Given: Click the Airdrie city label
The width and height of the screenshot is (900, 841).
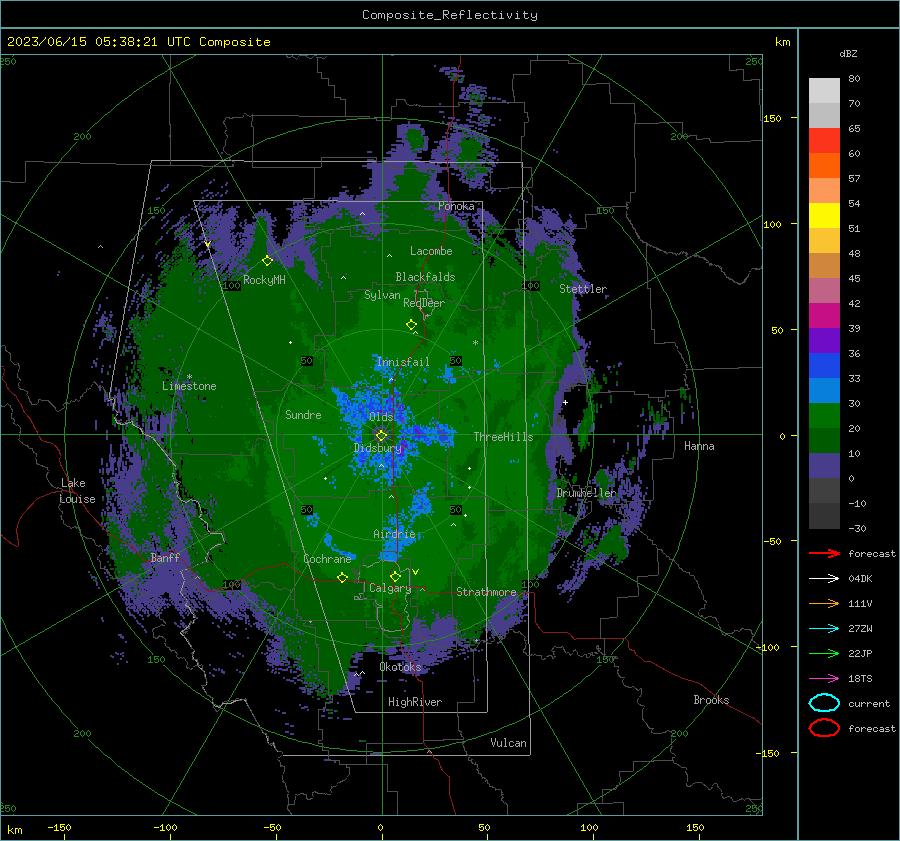Looking at the screenshot, I should (394, 534).
